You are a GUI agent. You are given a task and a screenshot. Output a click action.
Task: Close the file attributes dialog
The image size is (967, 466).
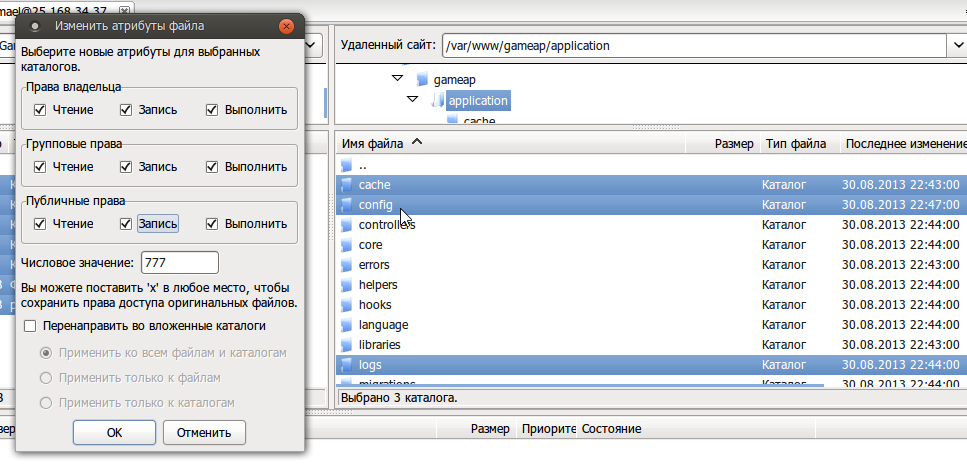click(x=288, y=26)
